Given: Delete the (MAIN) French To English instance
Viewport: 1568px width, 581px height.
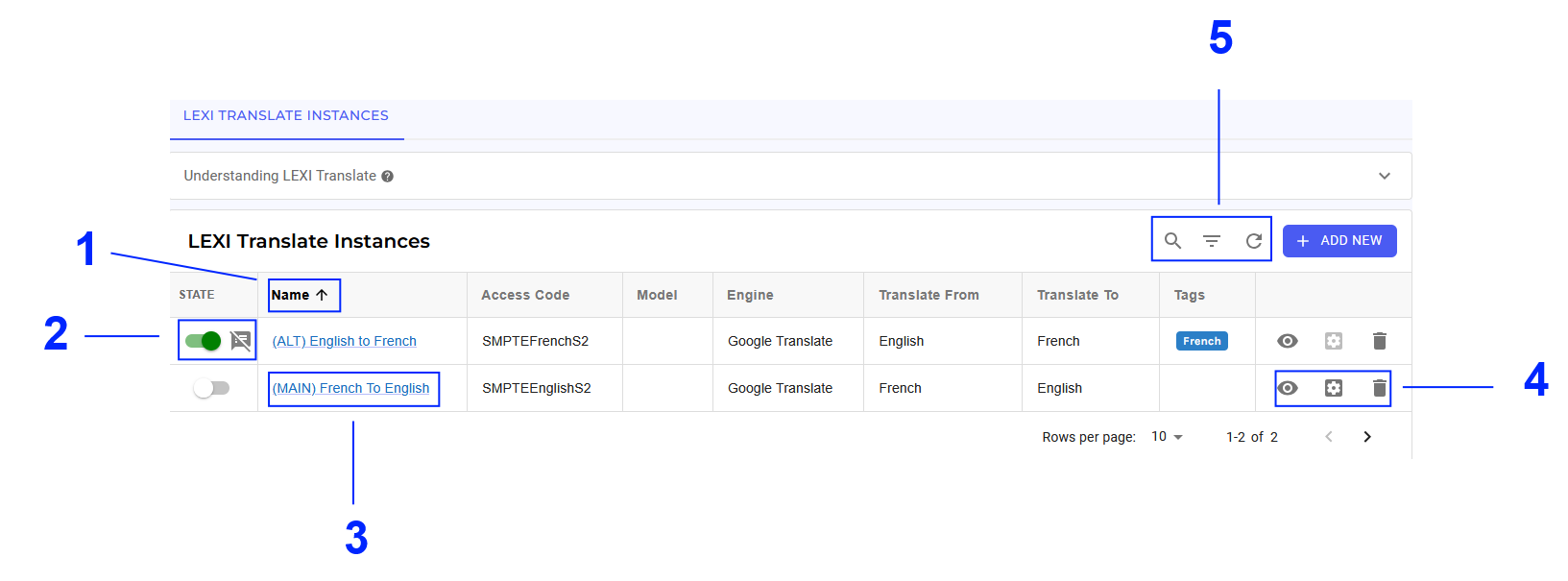Looking at the screenshot, I should point(1380,388).
